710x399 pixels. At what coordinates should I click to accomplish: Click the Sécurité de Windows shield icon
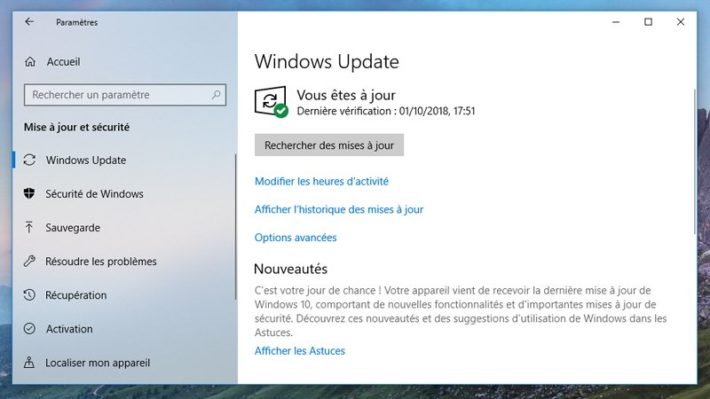pos(29,193)
